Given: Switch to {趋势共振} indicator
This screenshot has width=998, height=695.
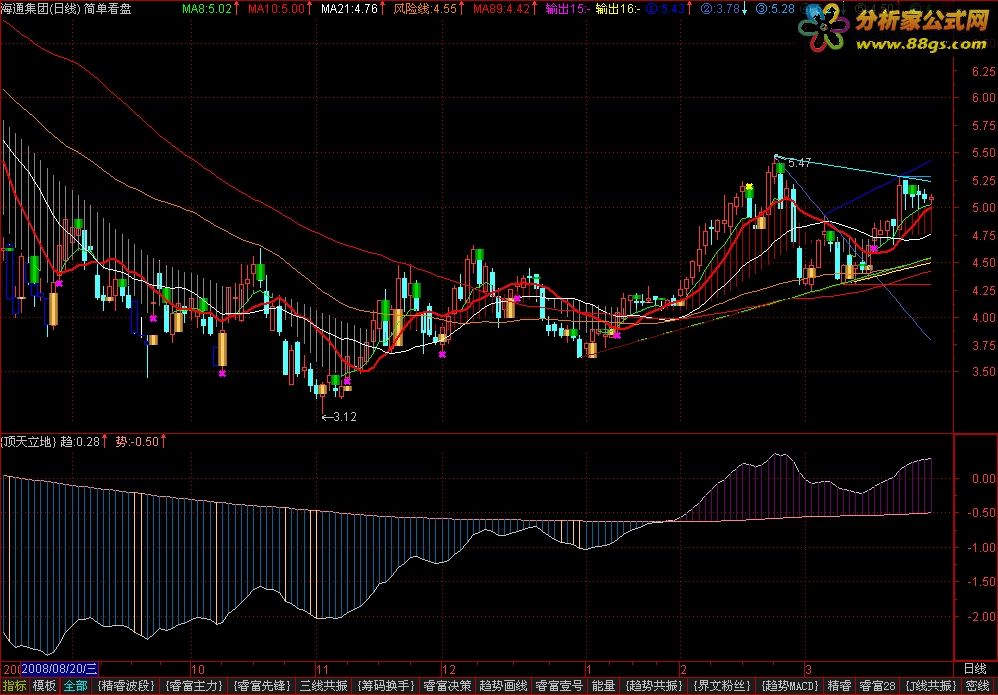Looking at the screenshot, I should pyautogui.click(x=654, y=686).
